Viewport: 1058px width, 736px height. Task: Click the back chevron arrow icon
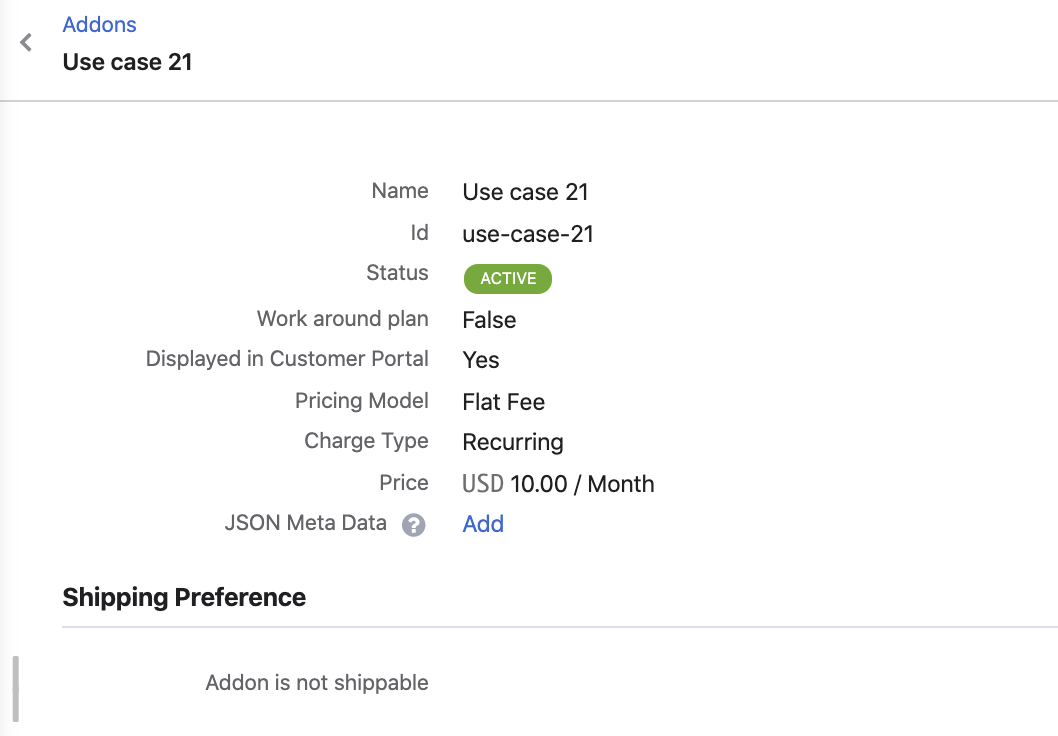[x=26, y=43]
